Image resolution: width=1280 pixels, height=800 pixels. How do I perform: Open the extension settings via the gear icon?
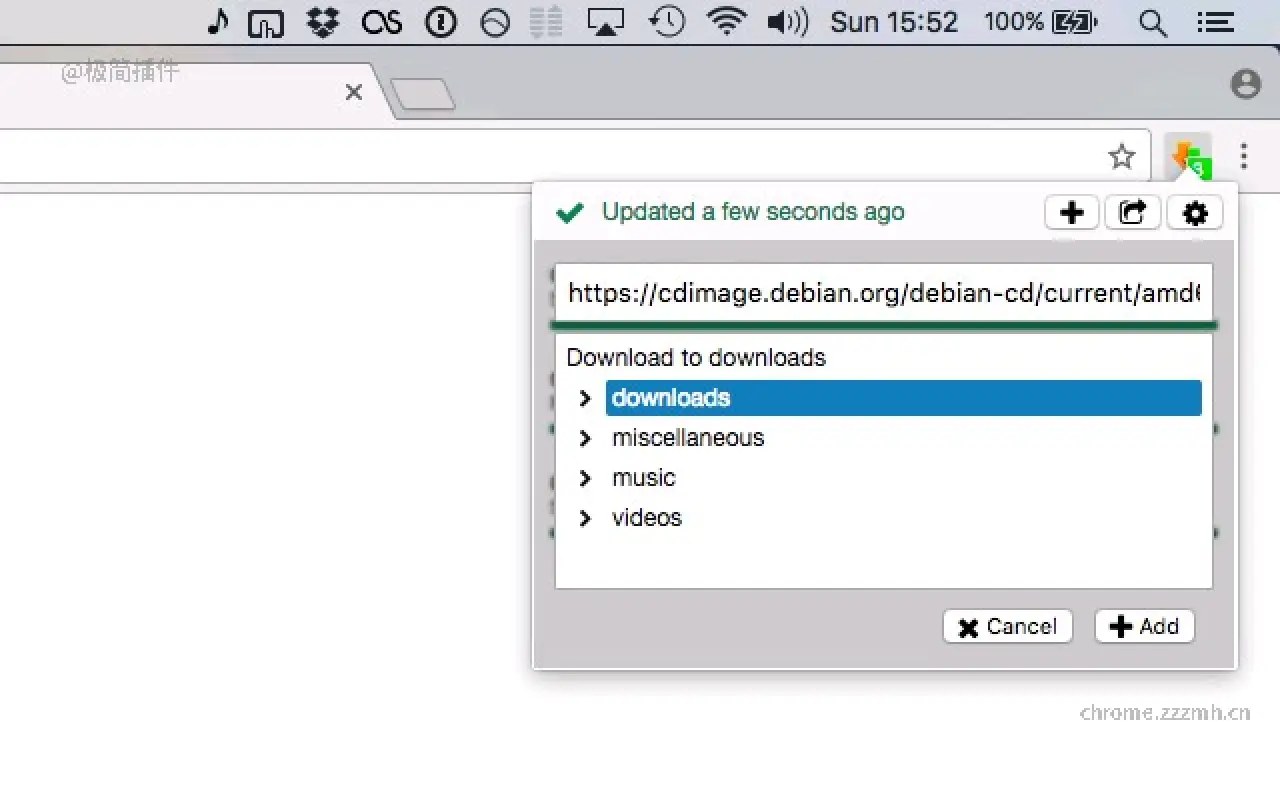1194,212
